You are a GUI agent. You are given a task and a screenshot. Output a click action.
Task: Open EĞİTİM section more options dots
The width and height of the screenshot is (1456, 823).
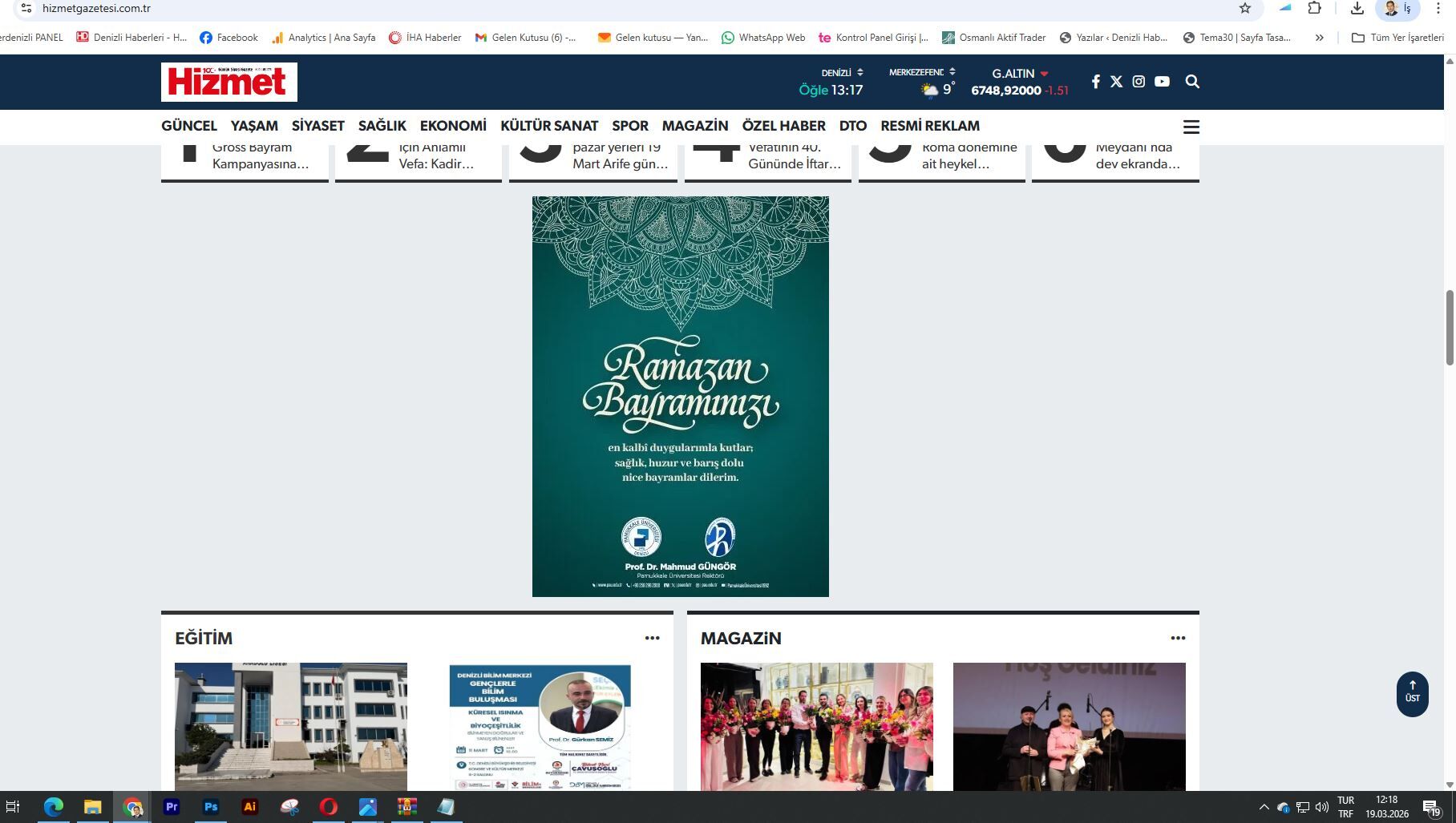652,638
